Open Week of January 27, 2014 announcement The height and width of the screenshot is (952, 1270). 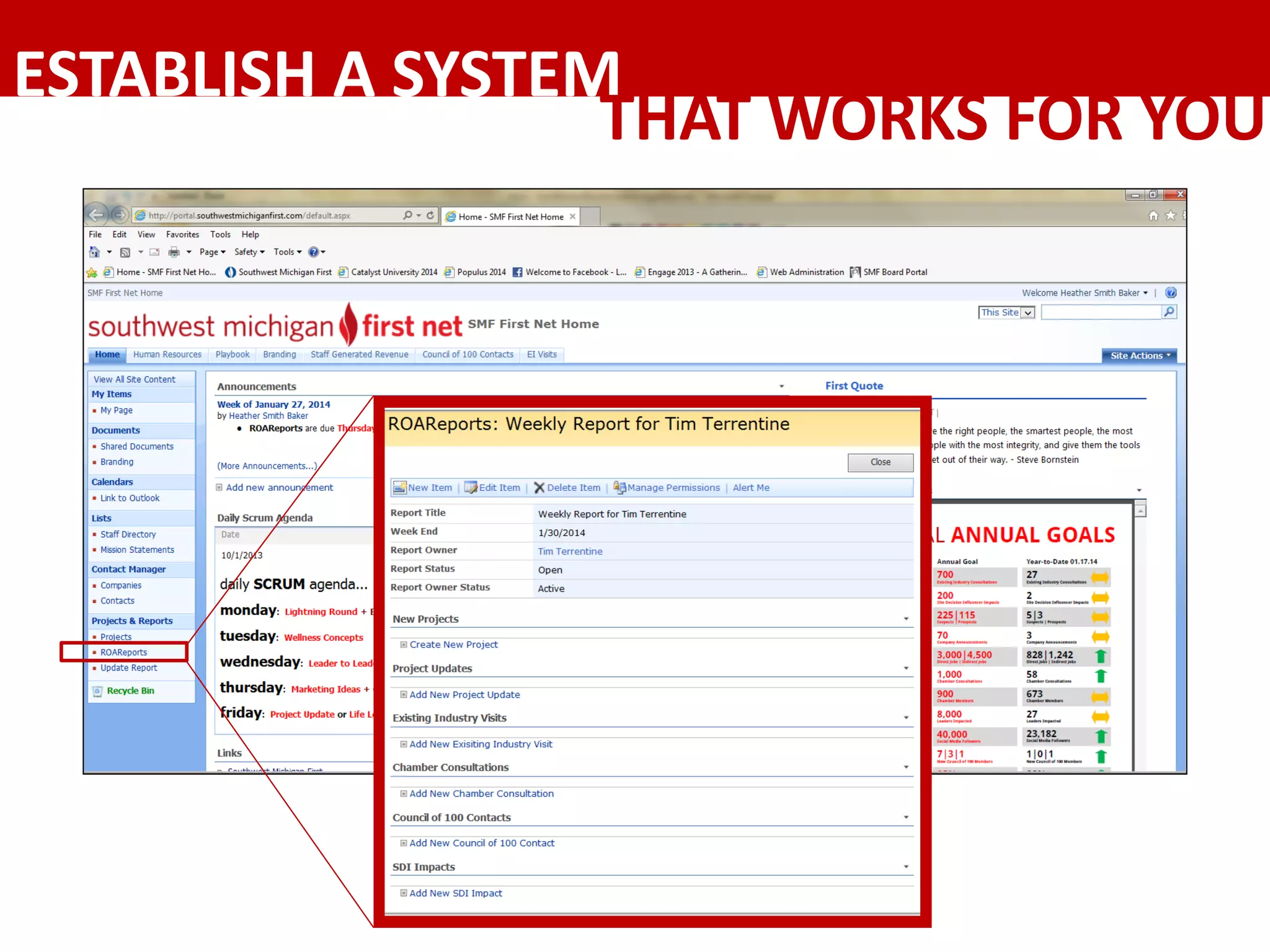[x=273, y=405]
